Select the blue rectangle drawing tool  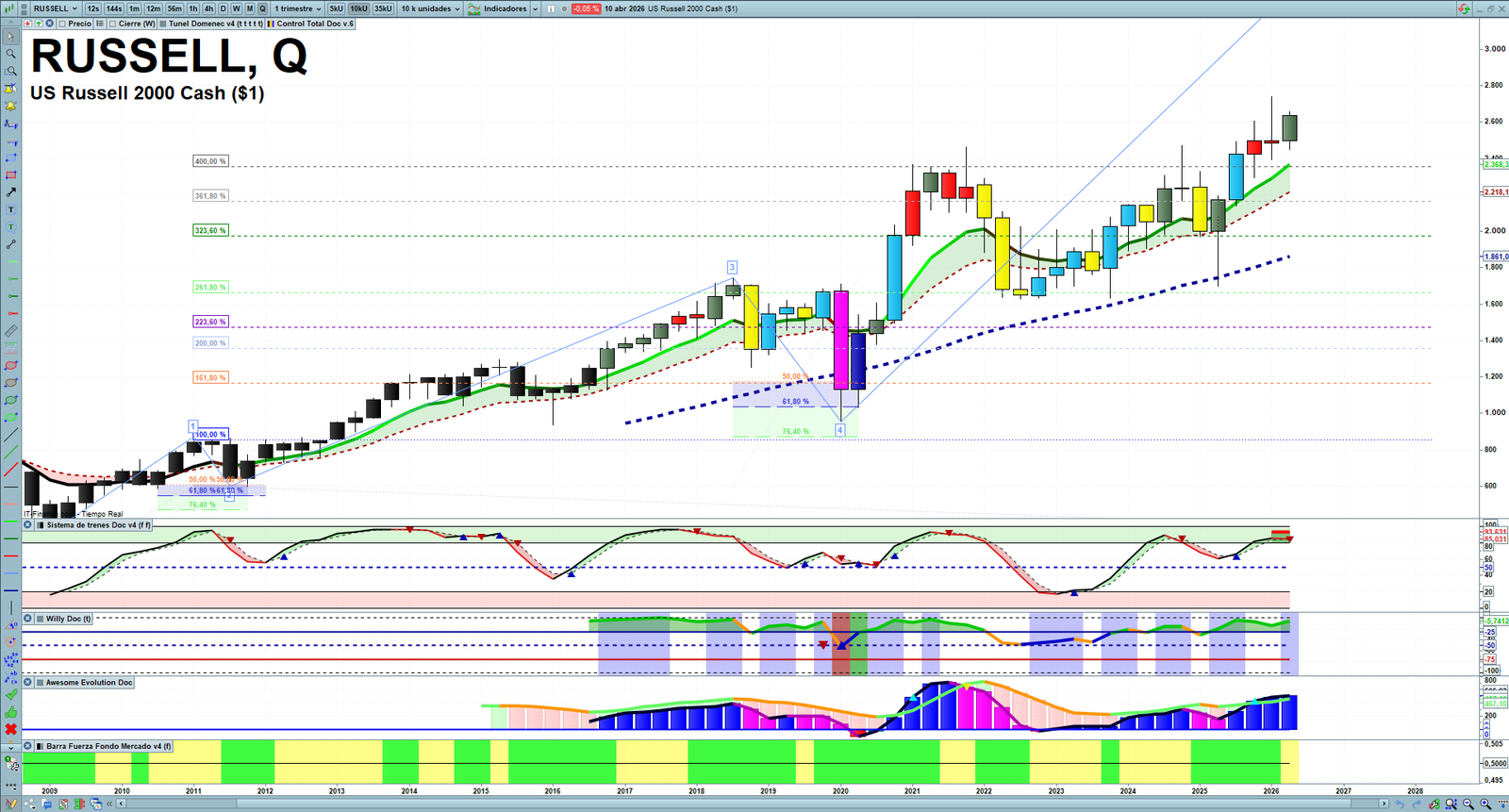[10, 157]
